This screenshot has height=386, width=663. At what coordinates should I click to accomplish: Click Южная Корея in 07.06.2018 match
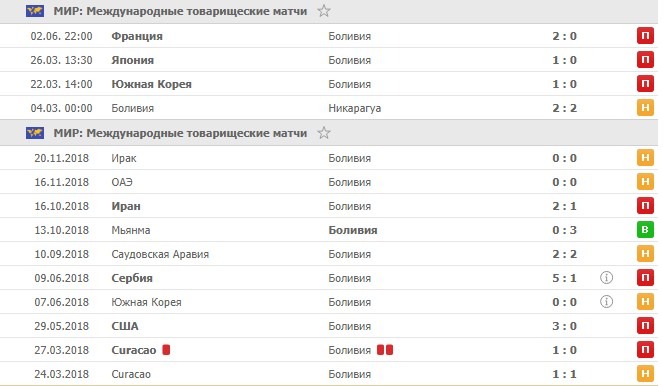pyautogui.click(x=146, y=302)
